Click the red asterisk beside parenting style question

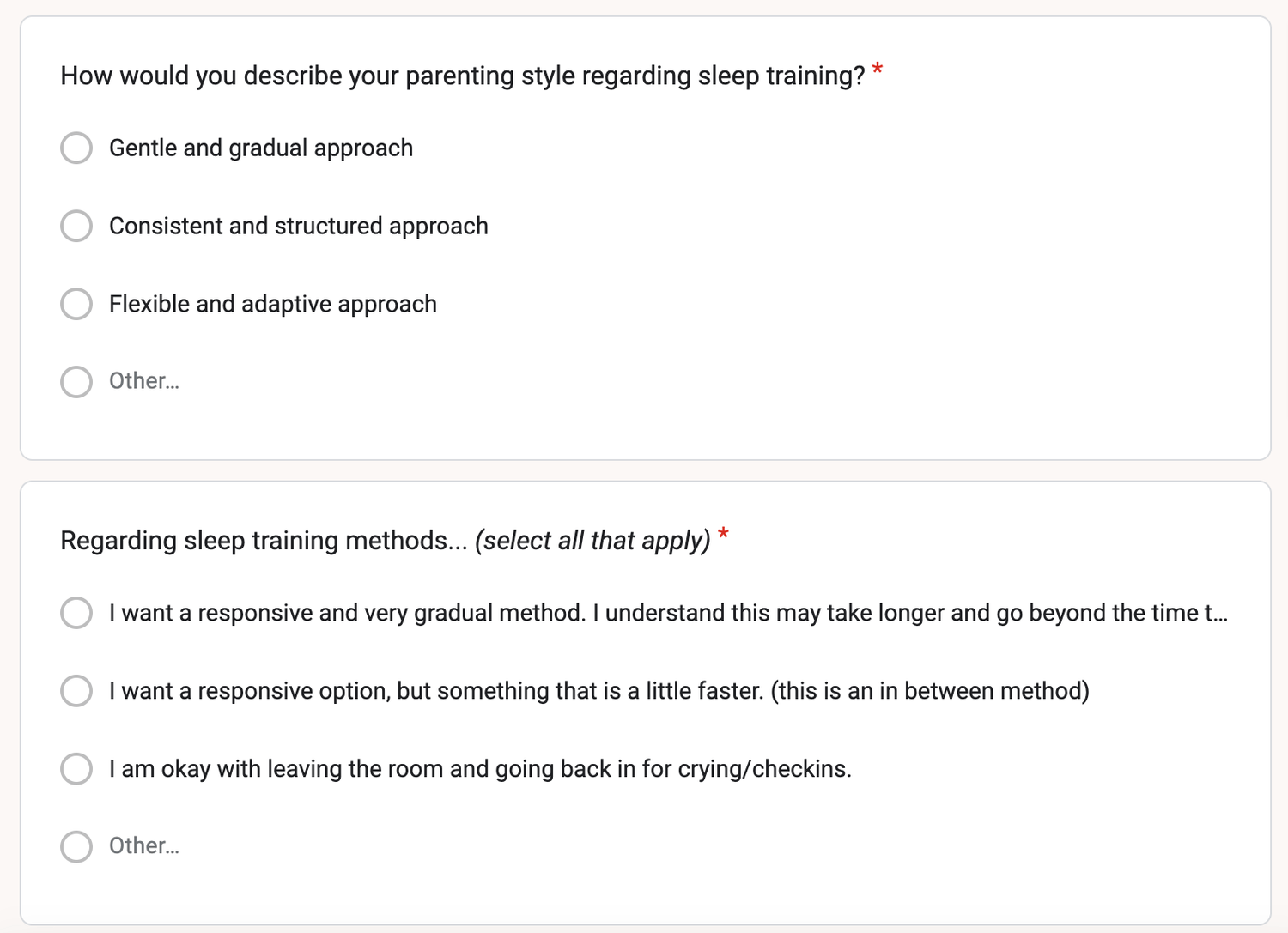[x=878, y=70]
